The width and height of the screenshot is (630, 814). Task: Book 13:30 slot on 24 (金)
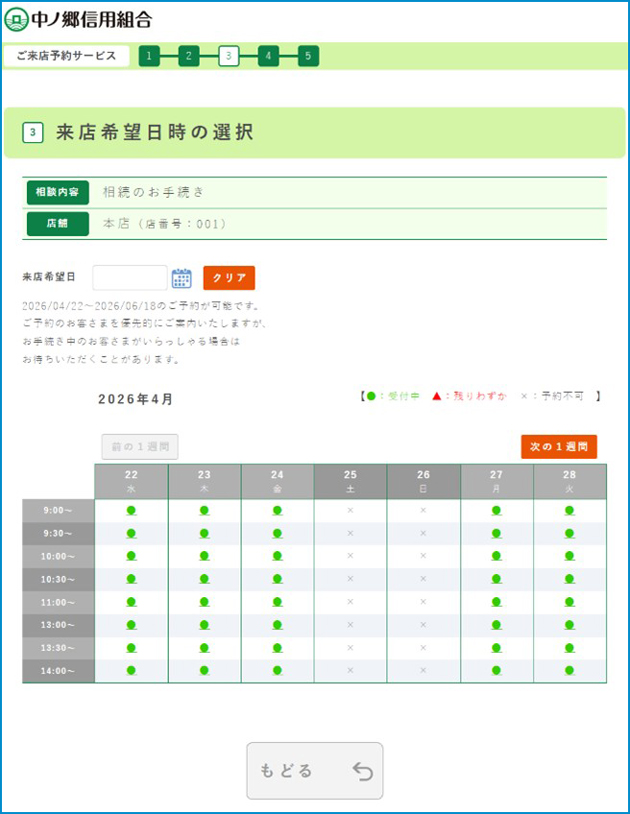click(278, 648)
